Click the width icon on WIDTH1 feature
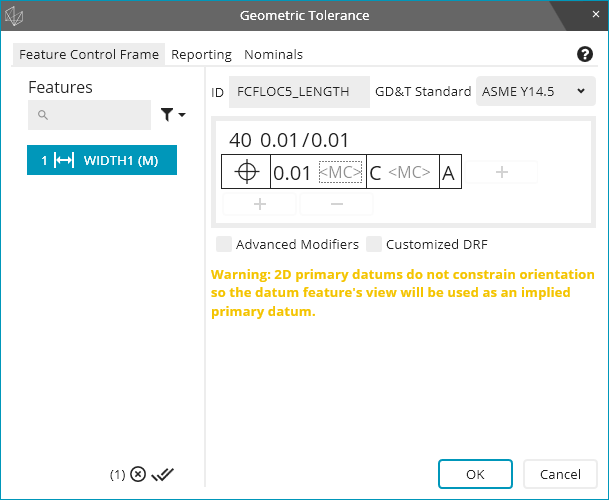609x500 pixels. coord(64,160)
